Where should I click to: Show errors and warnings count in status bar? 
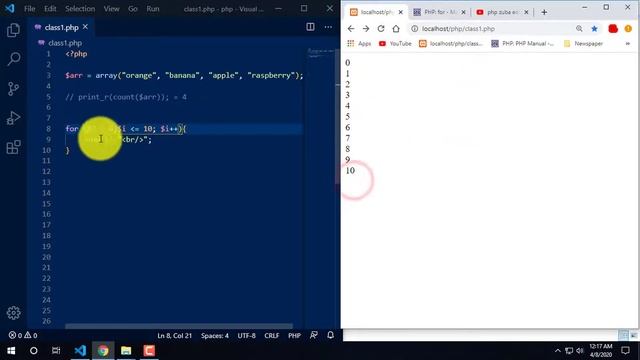(x=23, y=335)
